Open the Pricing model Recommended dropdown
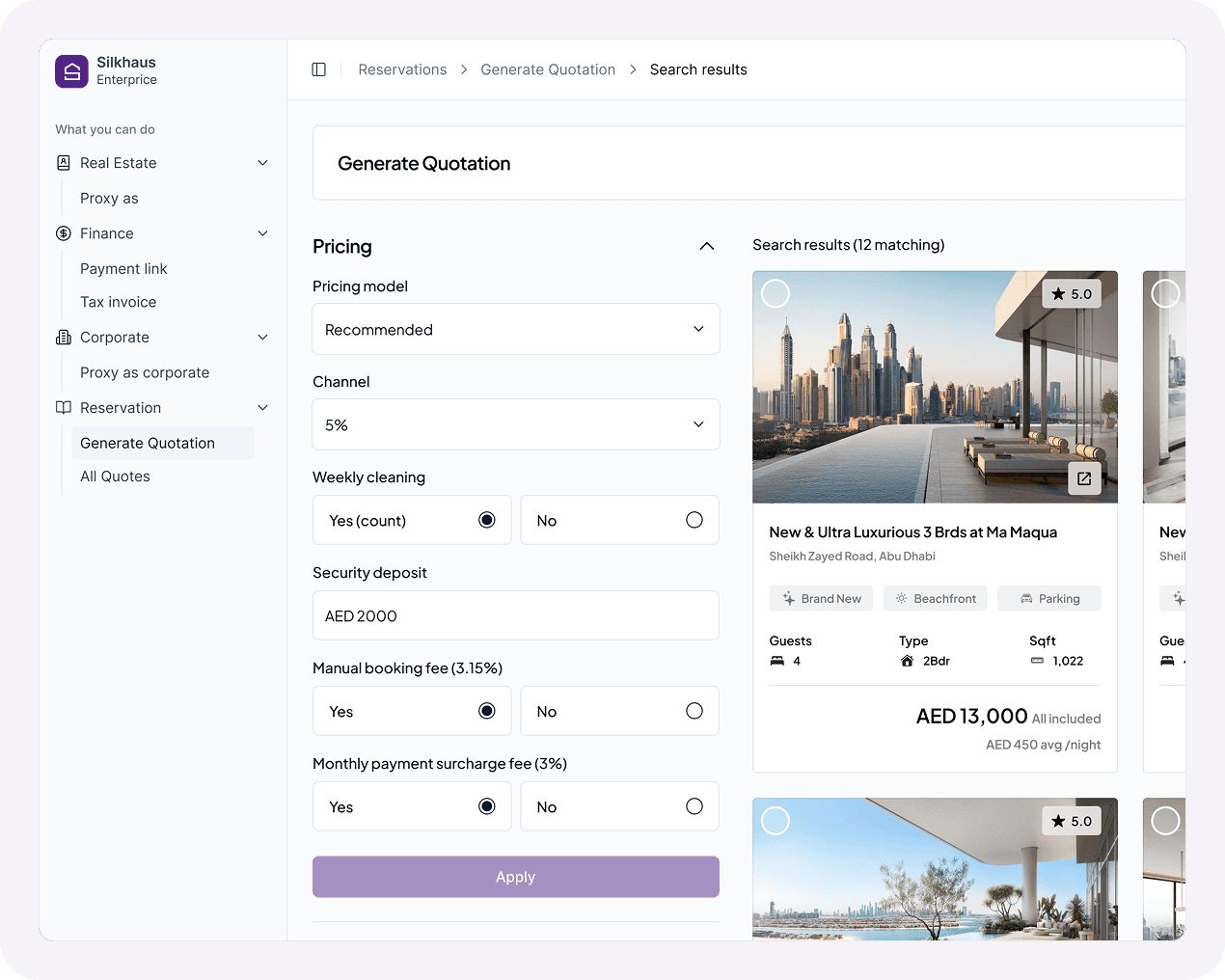The width and height of the screenshot is (1225, 980). tap(516, 329)
